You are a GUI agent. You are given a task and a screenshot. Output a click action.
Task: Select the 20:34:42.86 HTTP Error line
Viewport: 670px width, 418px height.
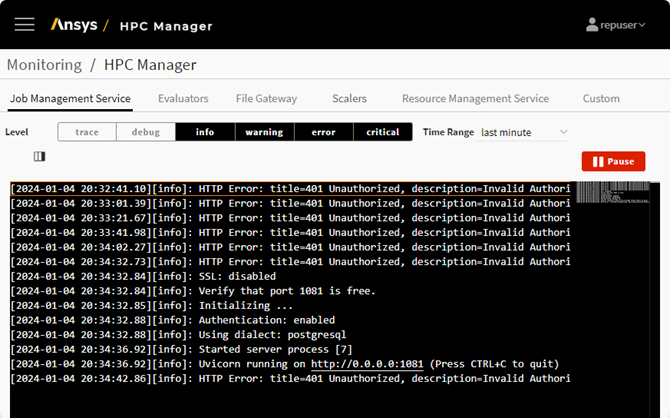coord(290,379)
